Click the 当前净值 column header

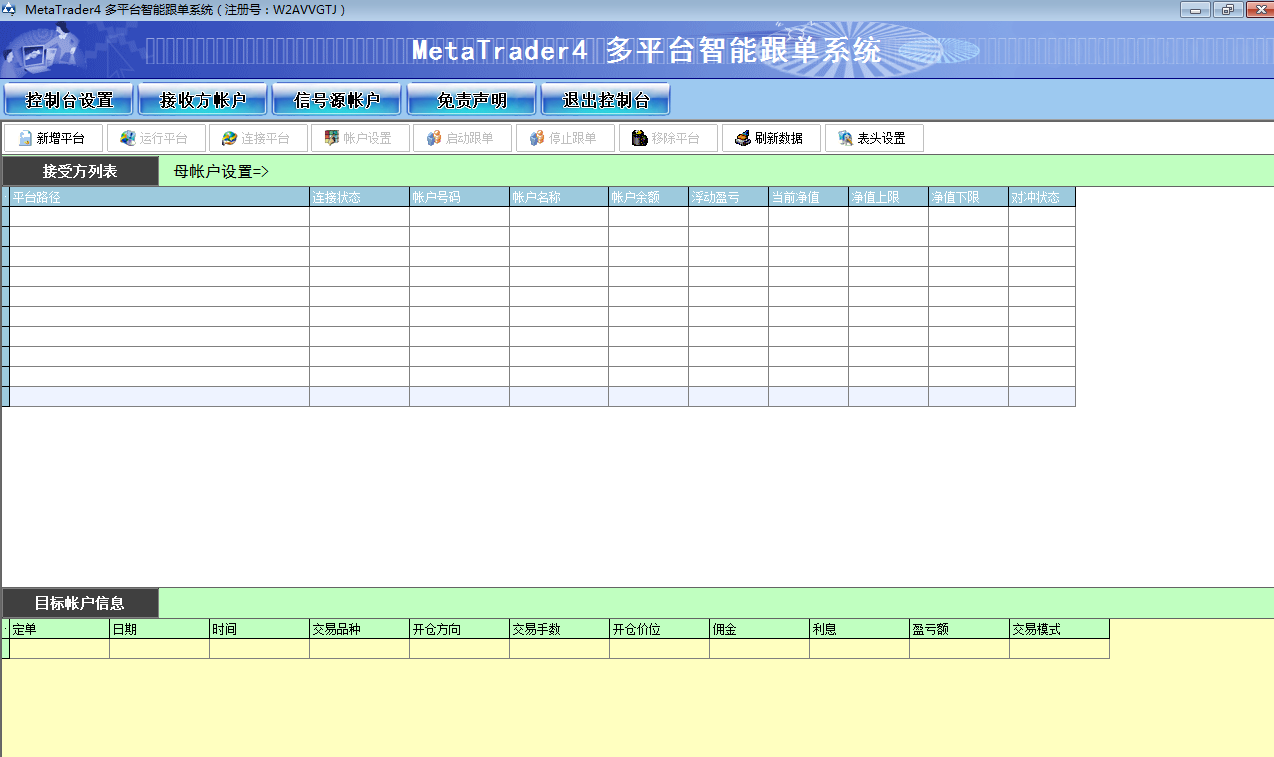809,197
